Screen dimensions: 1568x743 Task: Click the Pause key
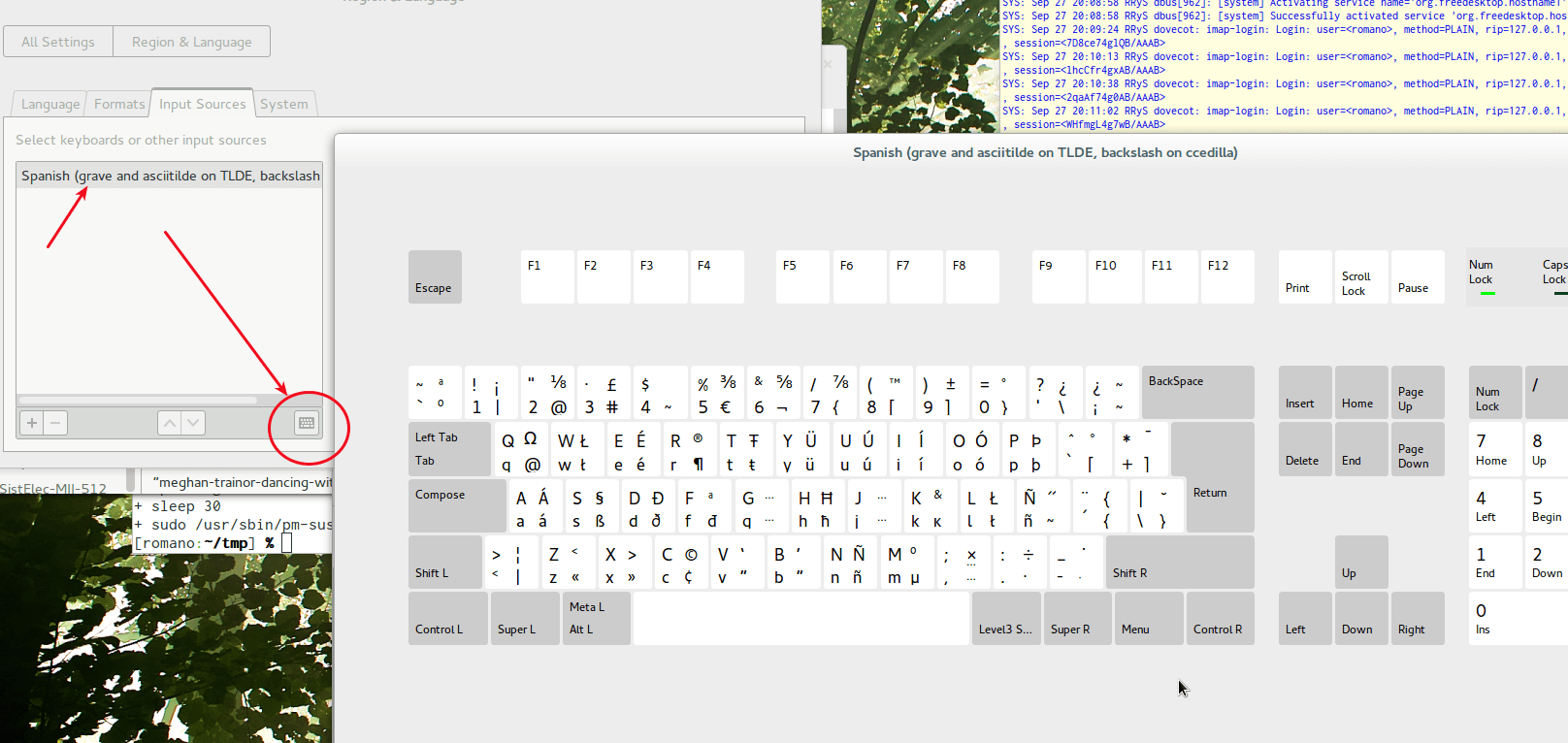pos(1418,276)
